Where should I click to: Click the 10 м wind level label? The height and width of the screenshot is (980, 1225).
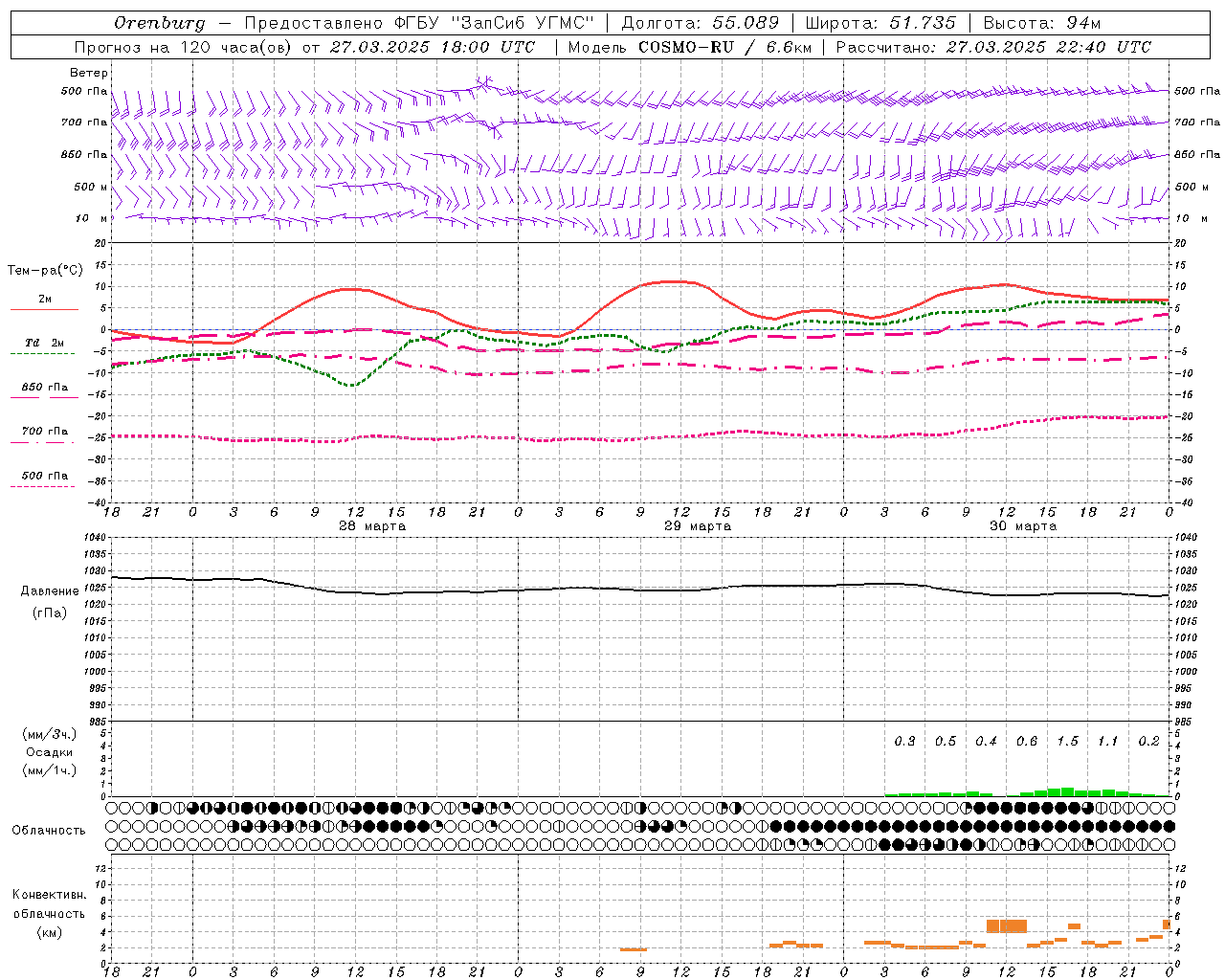coord(91,218)
